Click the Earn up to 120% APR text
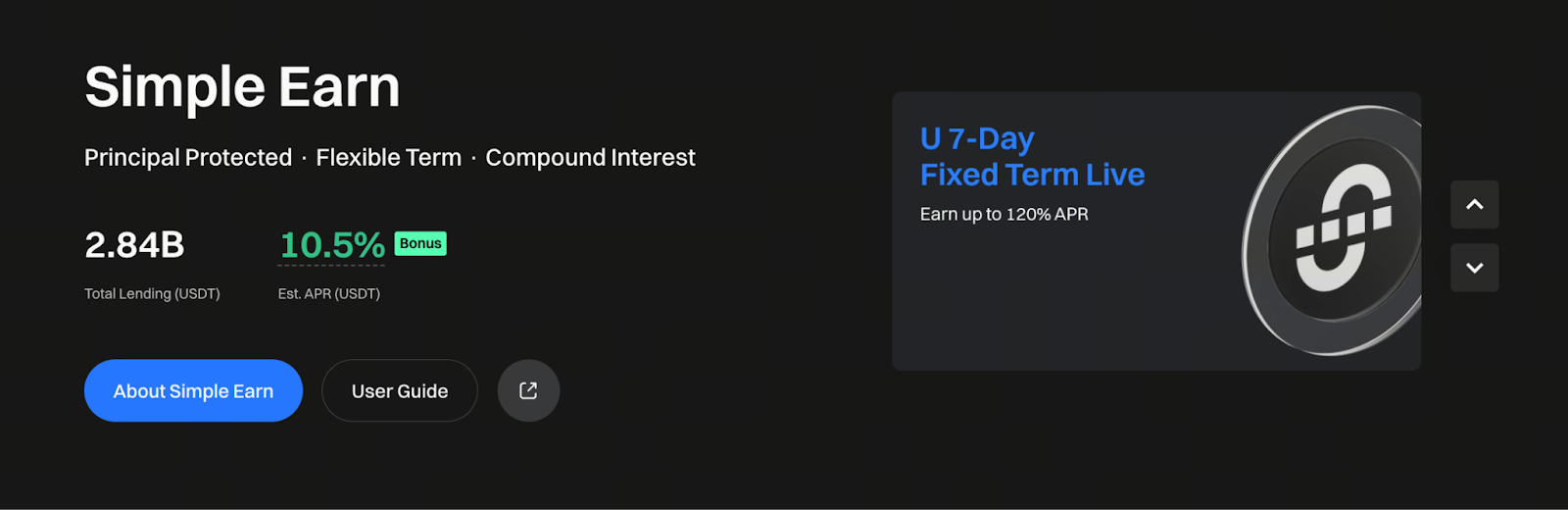The width and height of the screenshot is (1568, 510). (x=1004, y=214)
